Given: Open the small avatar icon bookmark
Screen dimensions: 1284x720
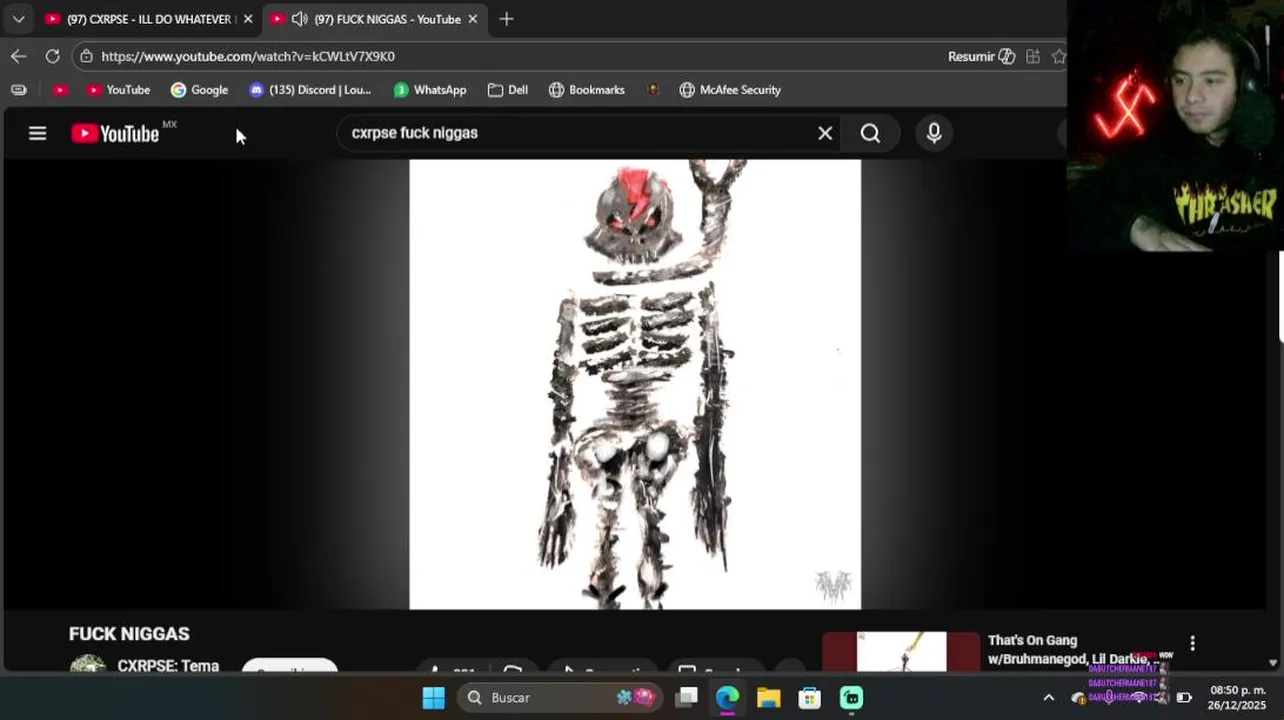Looking at the screenshot, I should click(653, 90).
